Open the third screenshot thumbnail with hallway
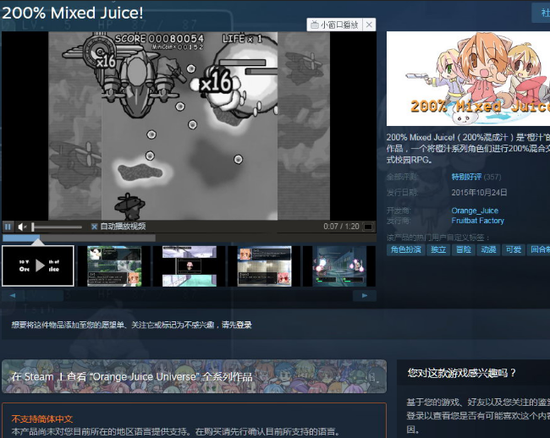 click(189, 266)
